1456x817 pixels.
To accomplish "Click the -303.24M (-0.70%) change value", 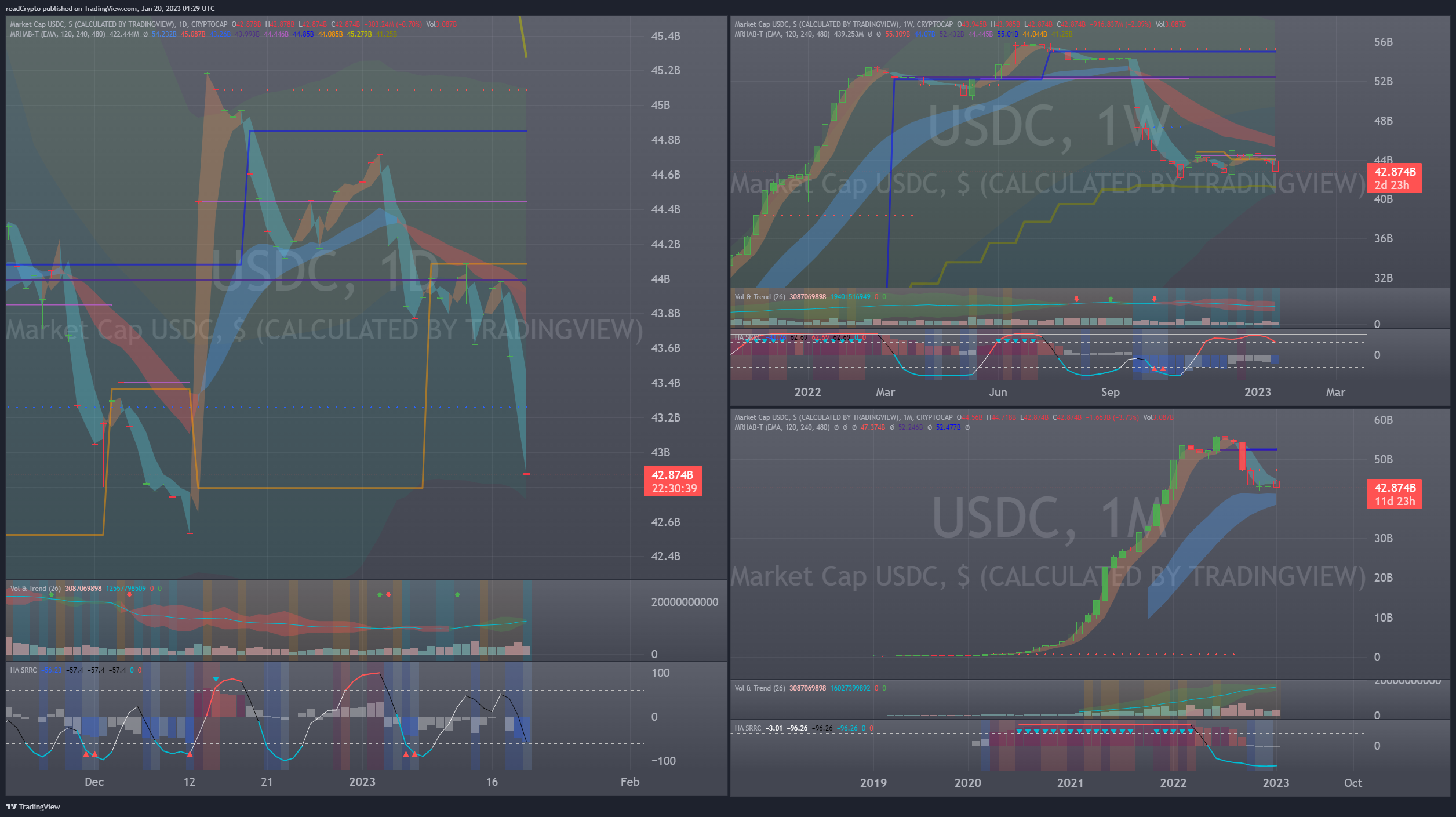I will click(394, 24).
